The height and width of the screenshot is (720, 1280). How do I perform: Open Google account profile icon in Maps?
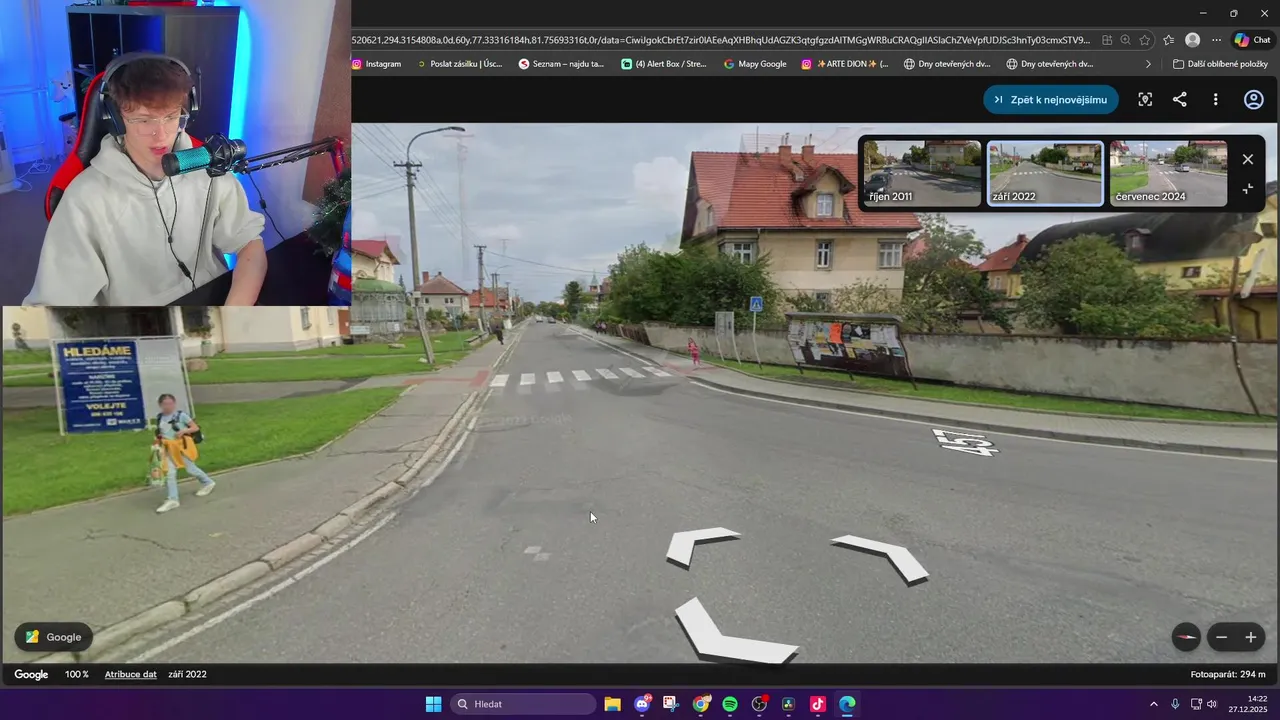coord(1254,100)
